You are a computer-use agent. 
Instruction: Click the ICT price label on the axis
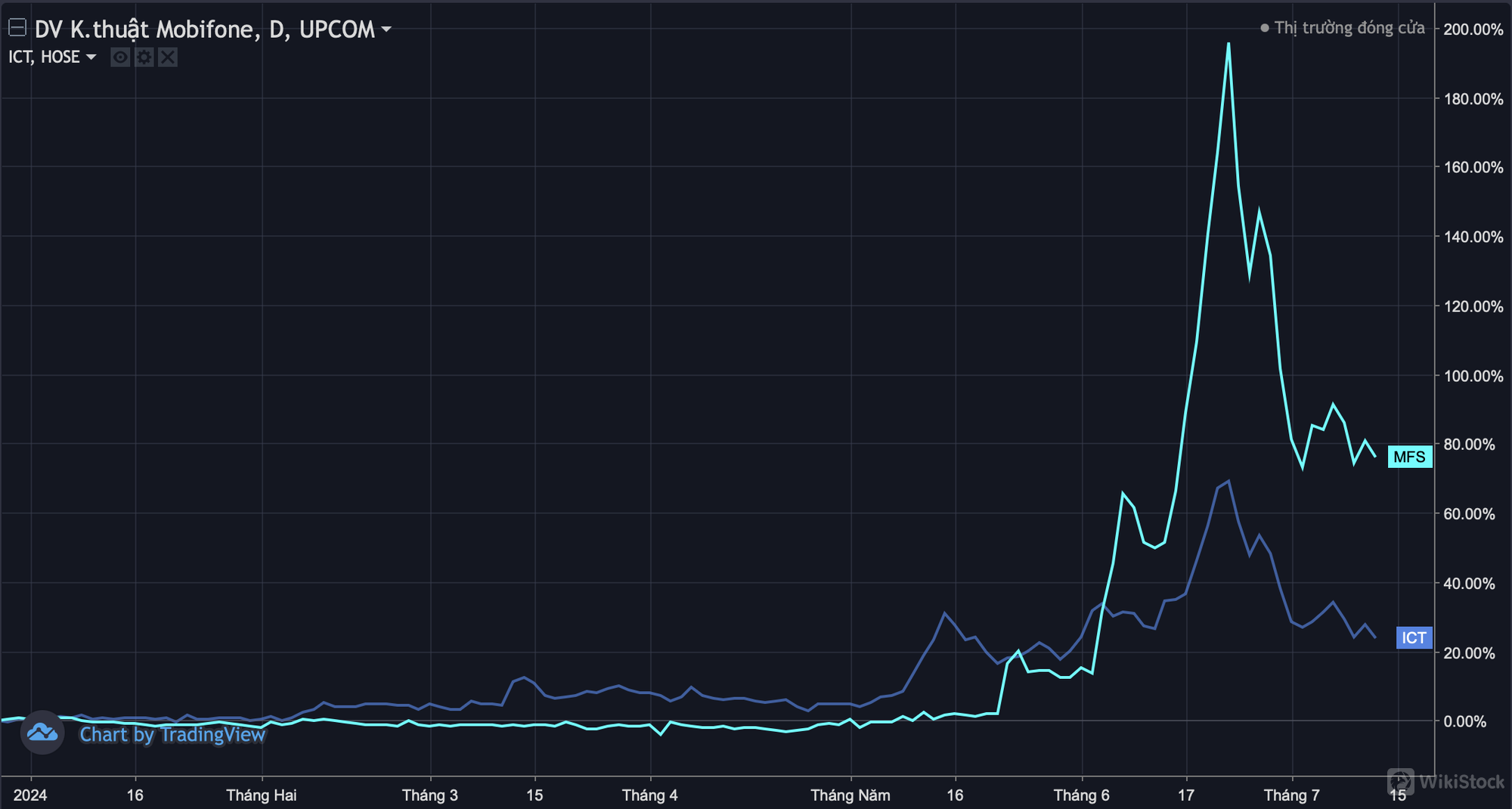click(x=1413, y=637)
